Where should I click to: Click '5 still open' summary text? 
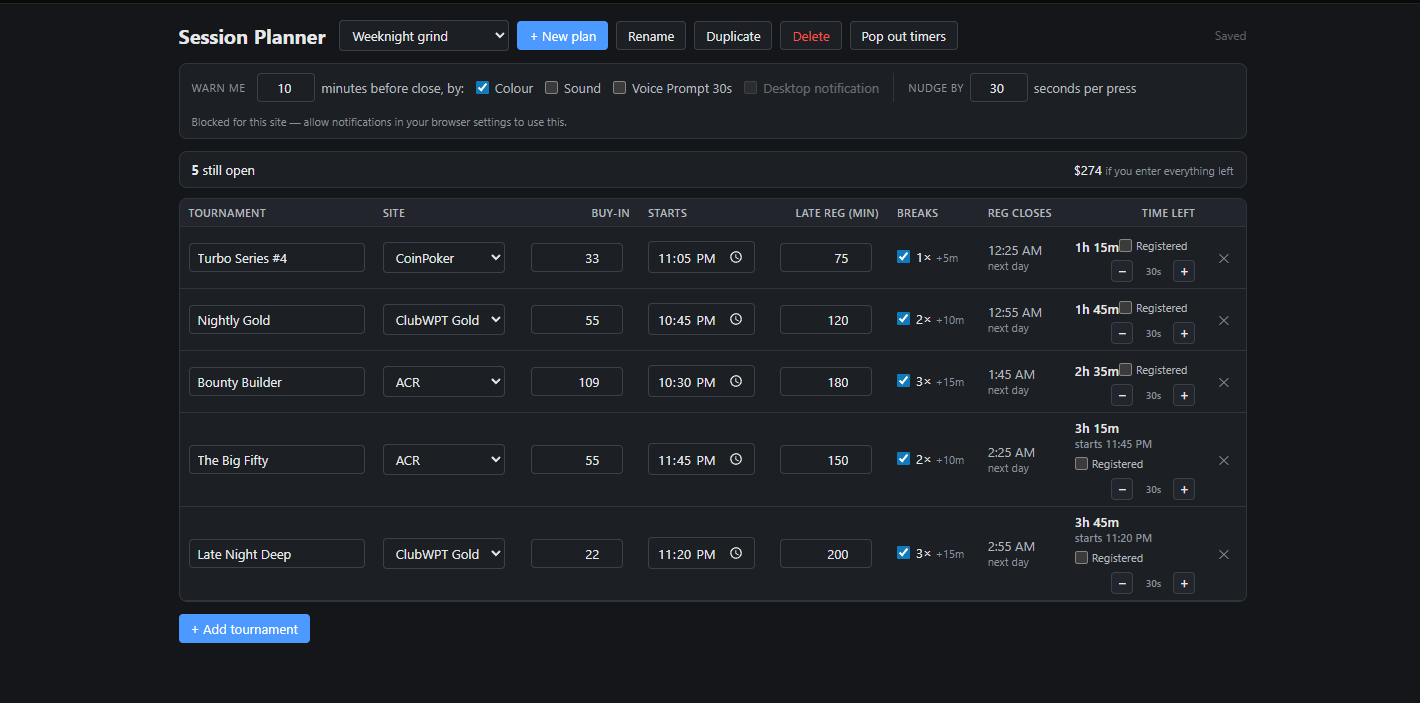click(x=223, y=170)
